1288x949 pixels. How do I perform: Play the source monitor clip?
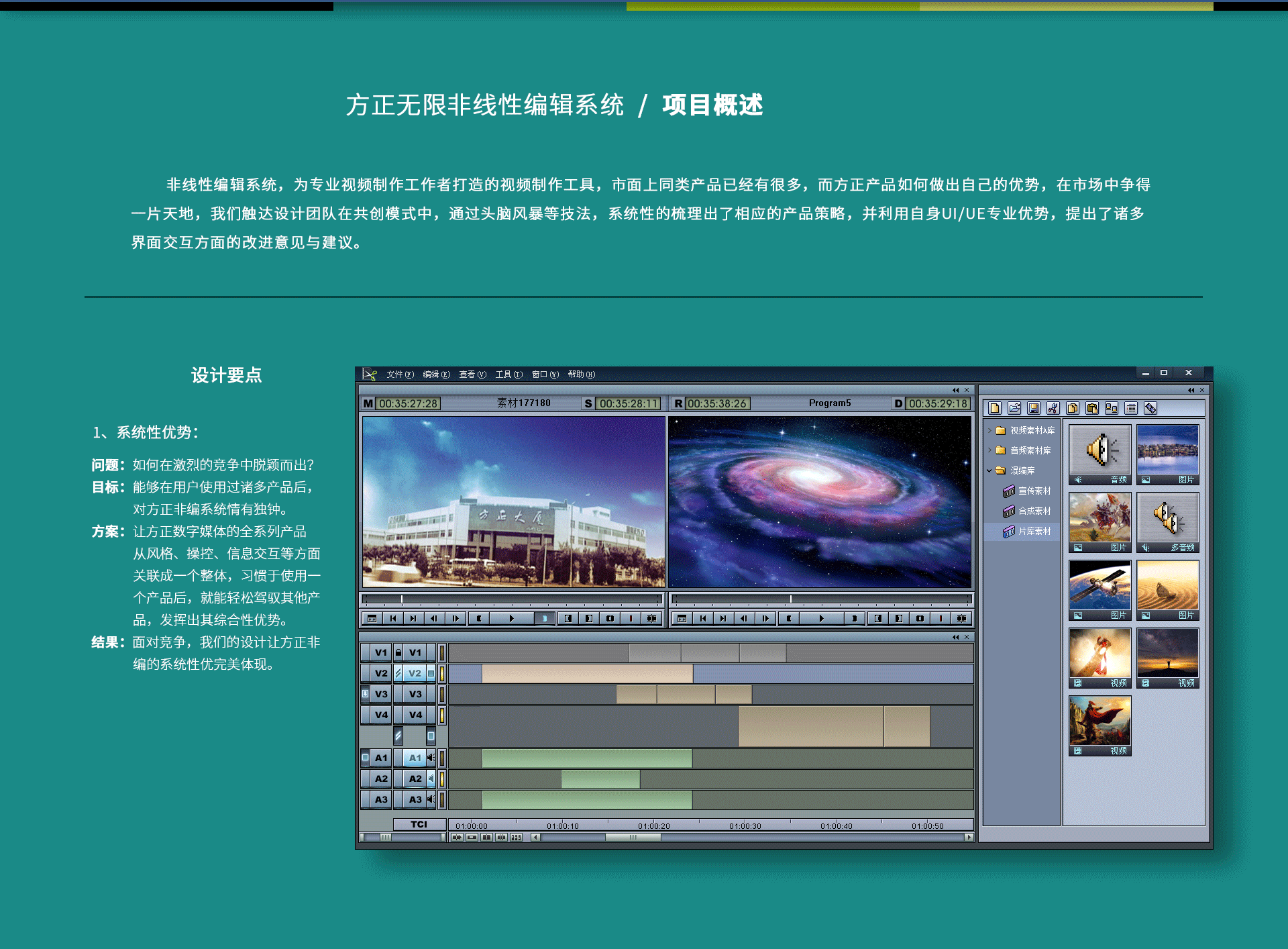(511, 618)
